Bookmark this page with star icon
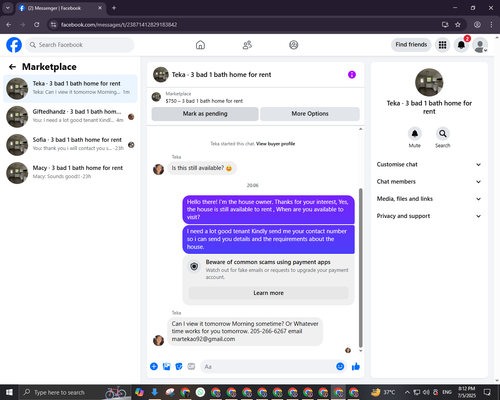 pyautogui.click(x=458, y=25)
